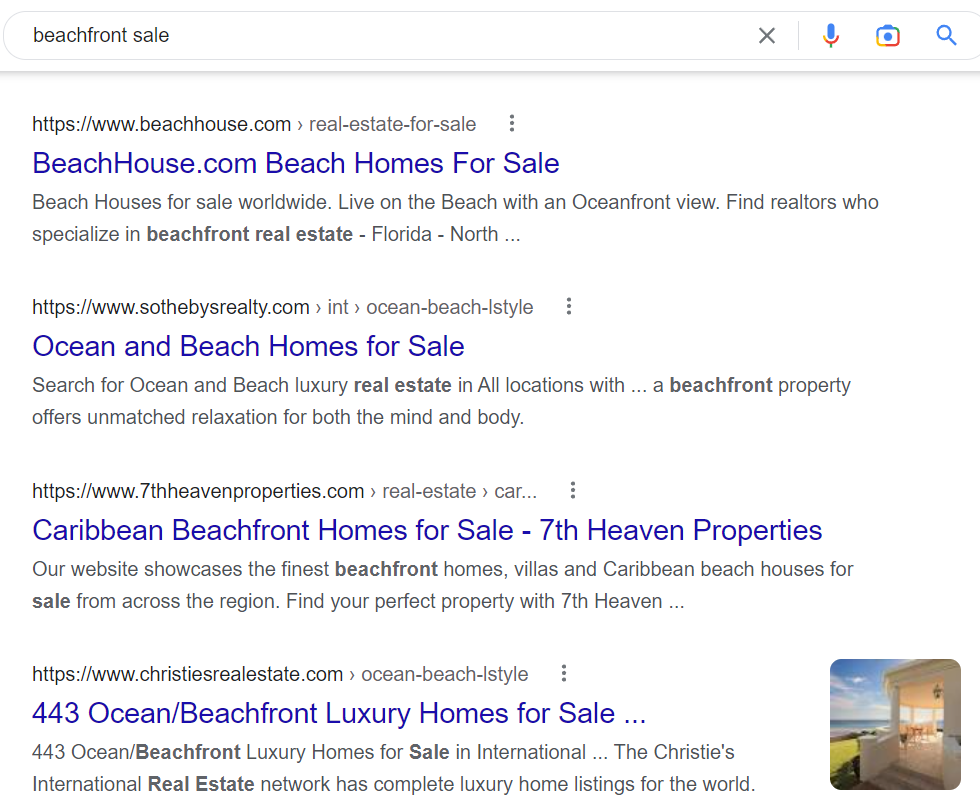Image resolution: width=980 pixels, height=810 pixels.
Task: Start a voice search via the microphone icon
Action: click(831, 35)
